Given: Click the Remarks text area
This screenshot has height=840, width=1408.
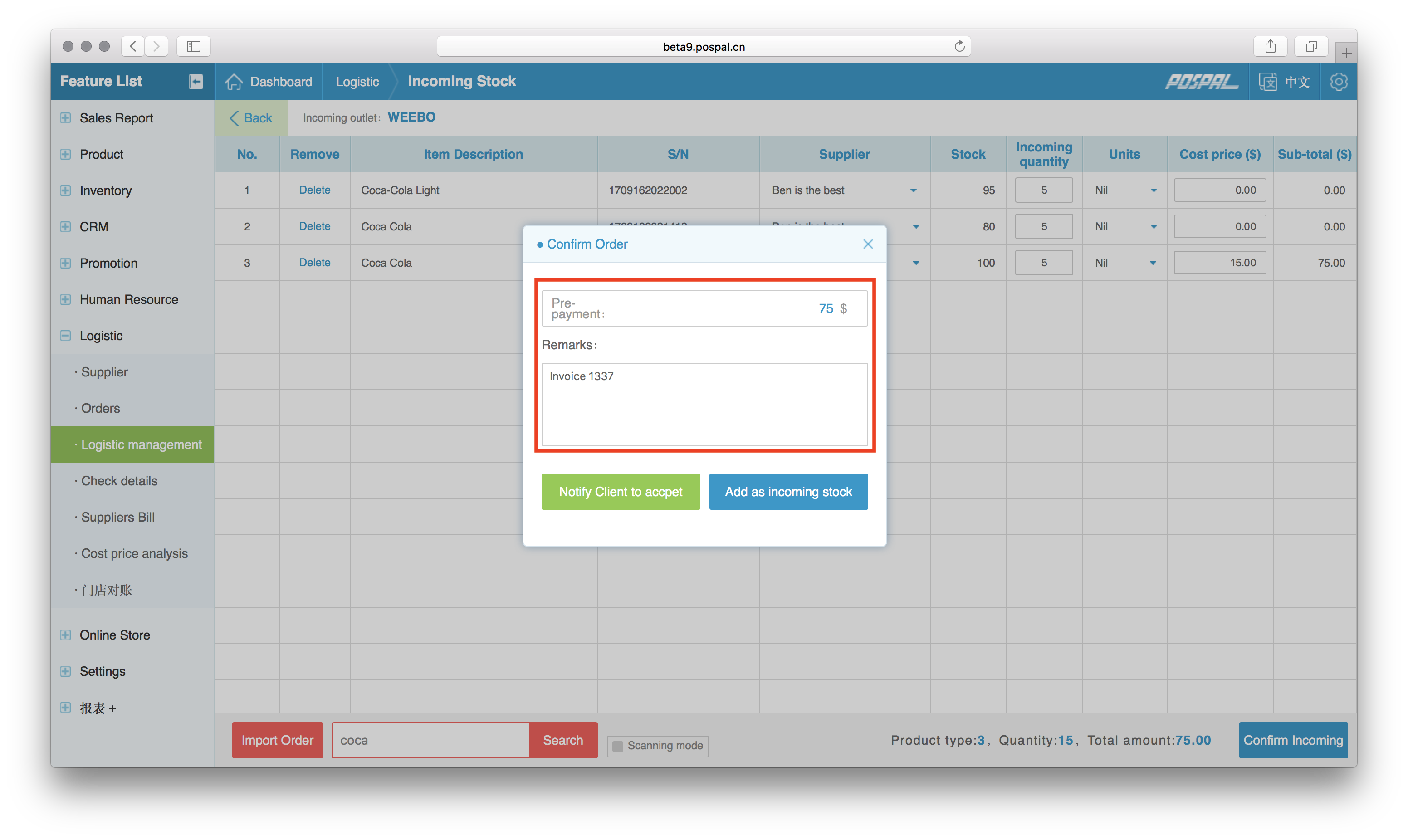Looking at the screenshot, I should click(x=704, y=405).
